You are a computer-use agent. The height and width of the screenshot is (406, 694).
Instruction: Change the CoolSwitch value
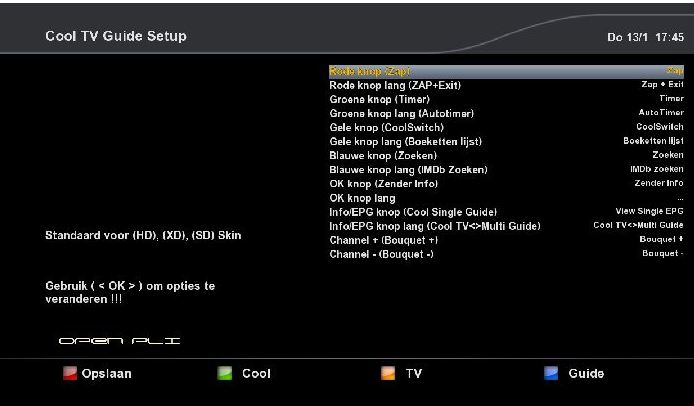(660, 127)
